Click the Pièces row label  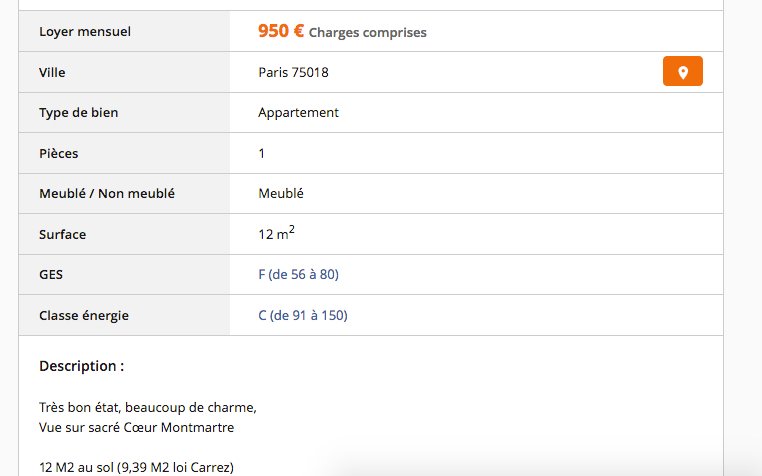click(x=59, y=154)
